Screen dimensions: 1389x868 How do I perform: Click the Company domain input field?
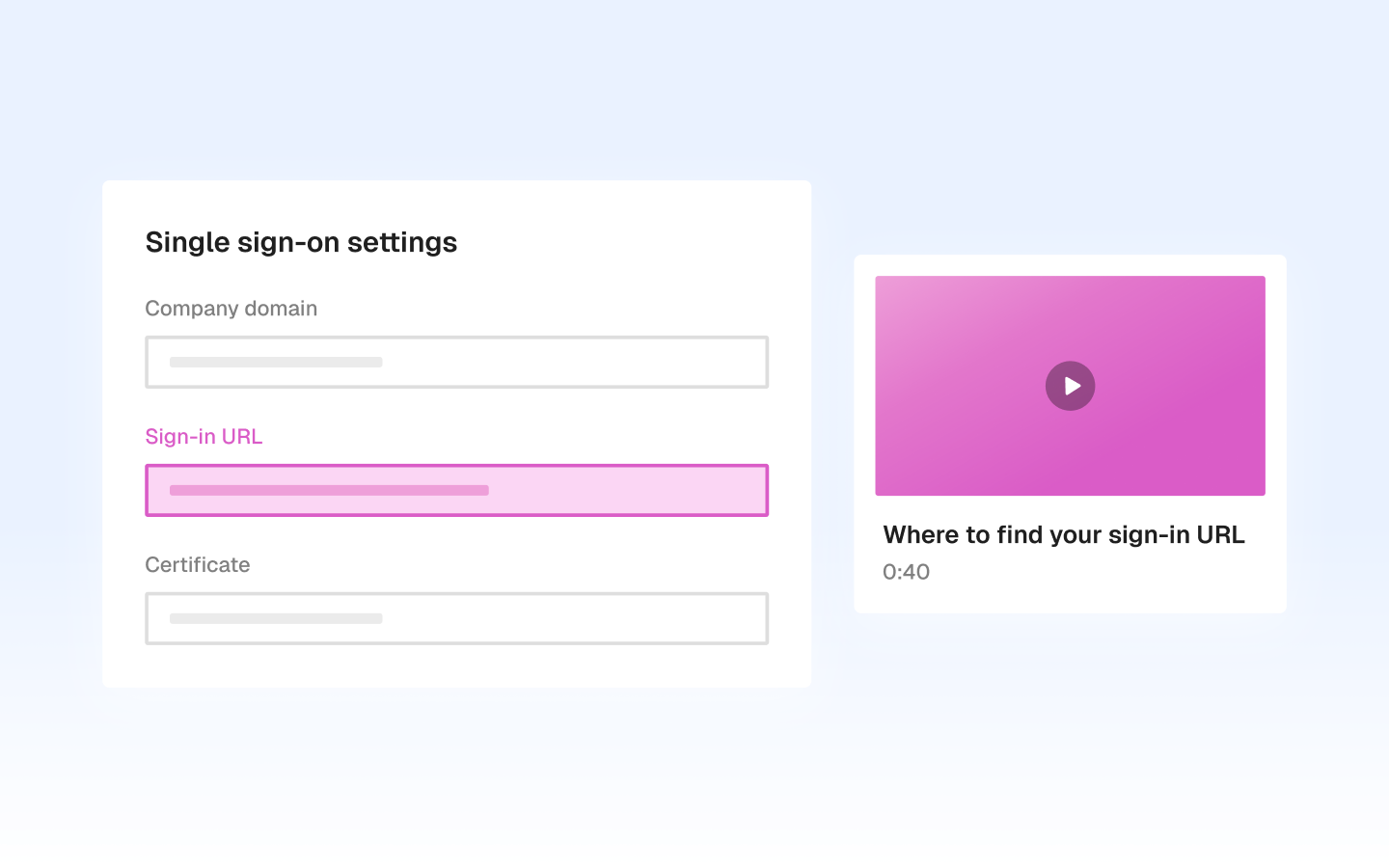point(456,362)
